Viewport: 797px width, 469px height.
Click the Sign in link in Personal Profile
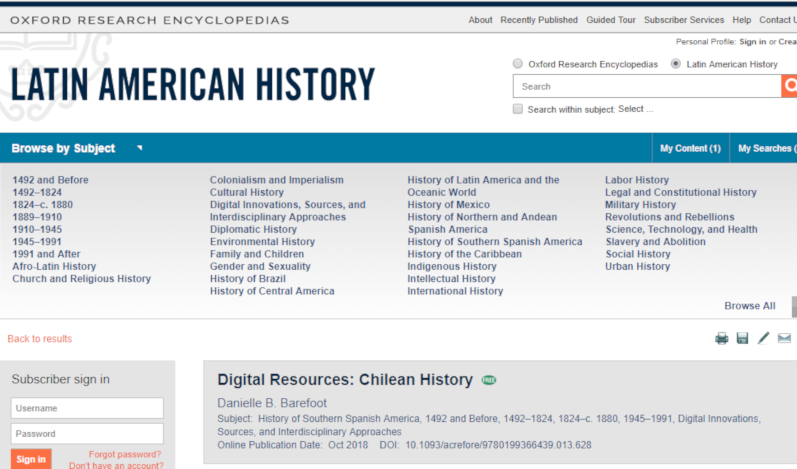[x=752, y=42]
